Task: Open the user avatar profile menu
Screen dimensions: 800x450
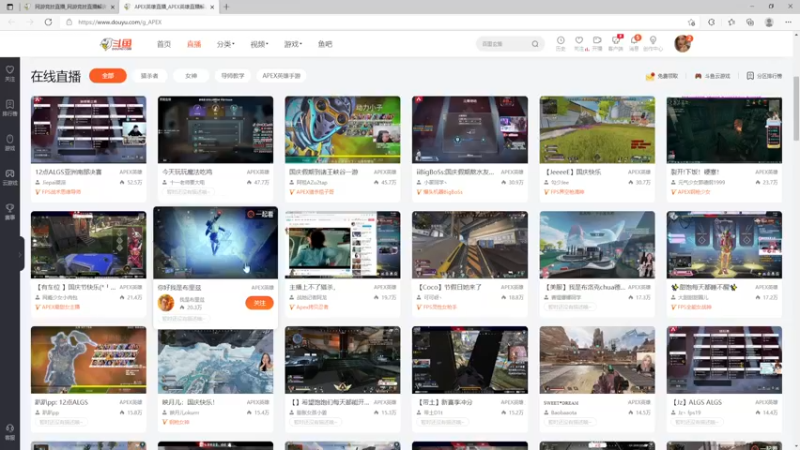Action: [x=682, y=44]
